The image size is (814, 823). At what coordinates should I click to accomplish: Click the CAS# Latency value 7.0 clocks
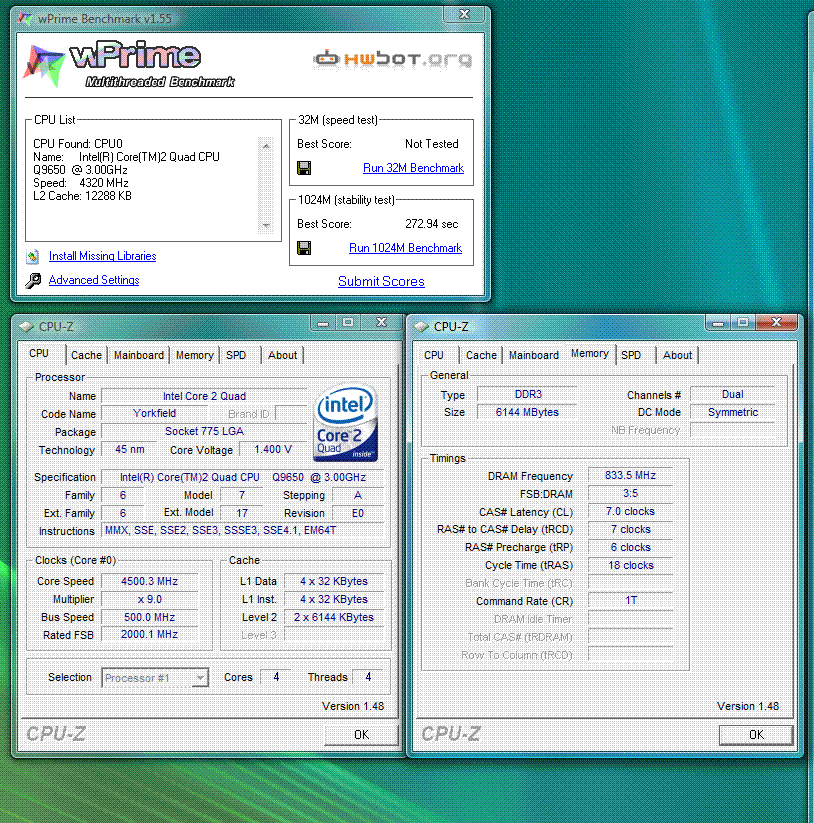point(630,511)
